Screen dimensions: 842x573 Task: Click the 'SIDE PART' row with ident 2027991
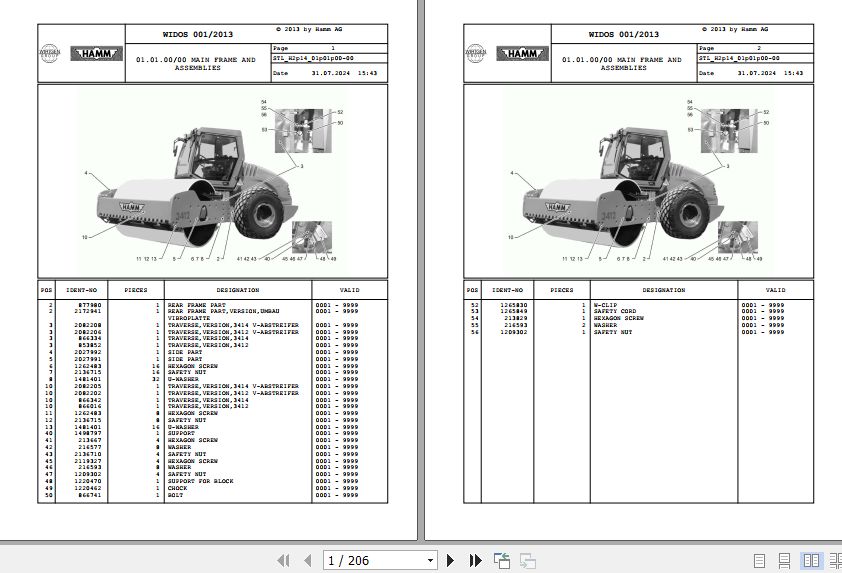tap(212, 359)
